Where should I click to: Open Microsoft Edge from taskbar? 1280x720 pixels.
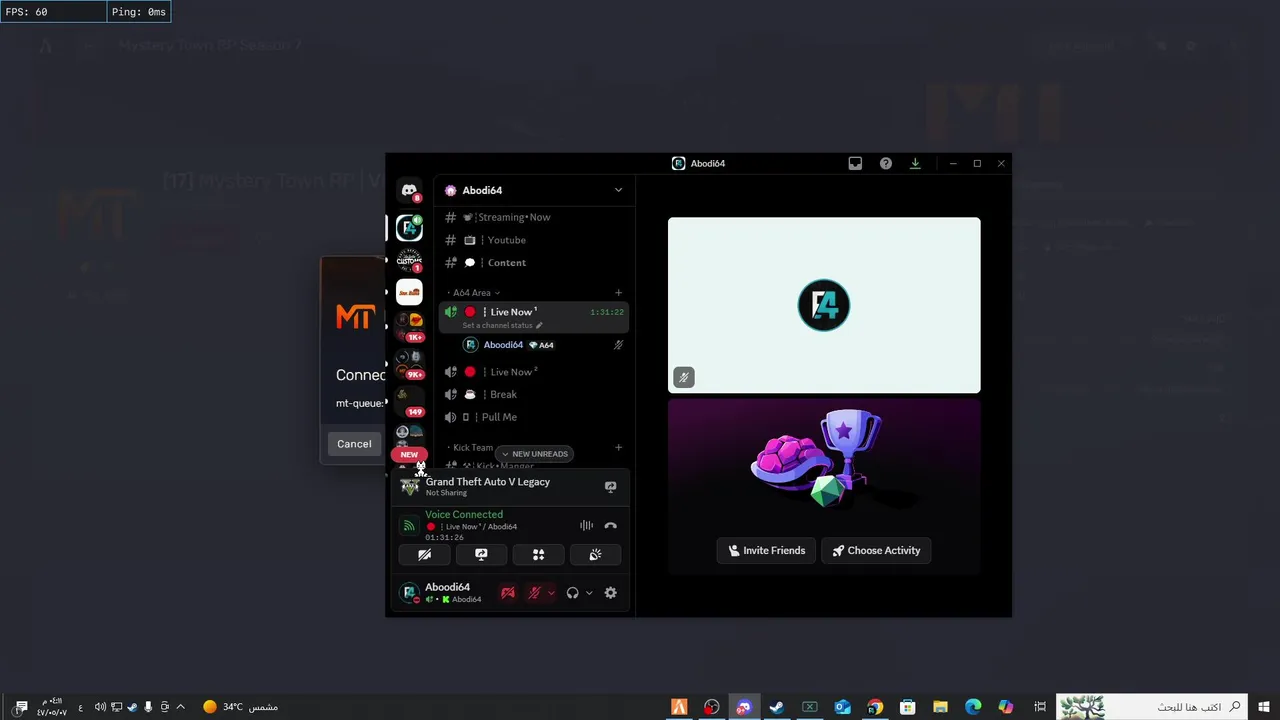[973, 707]
